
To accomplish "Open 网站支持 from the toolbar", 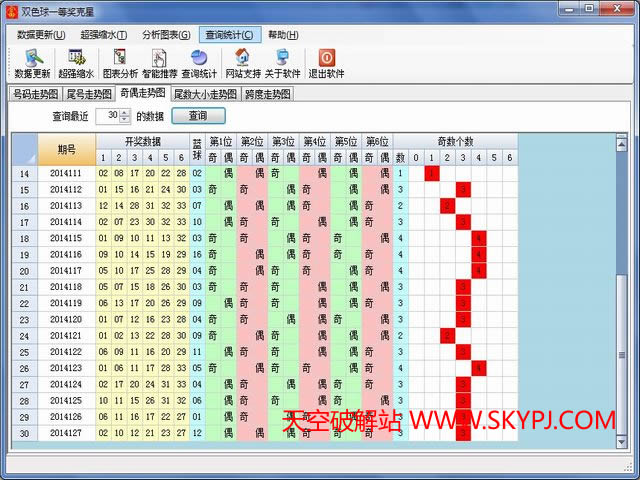I will [x=242, y=63].
